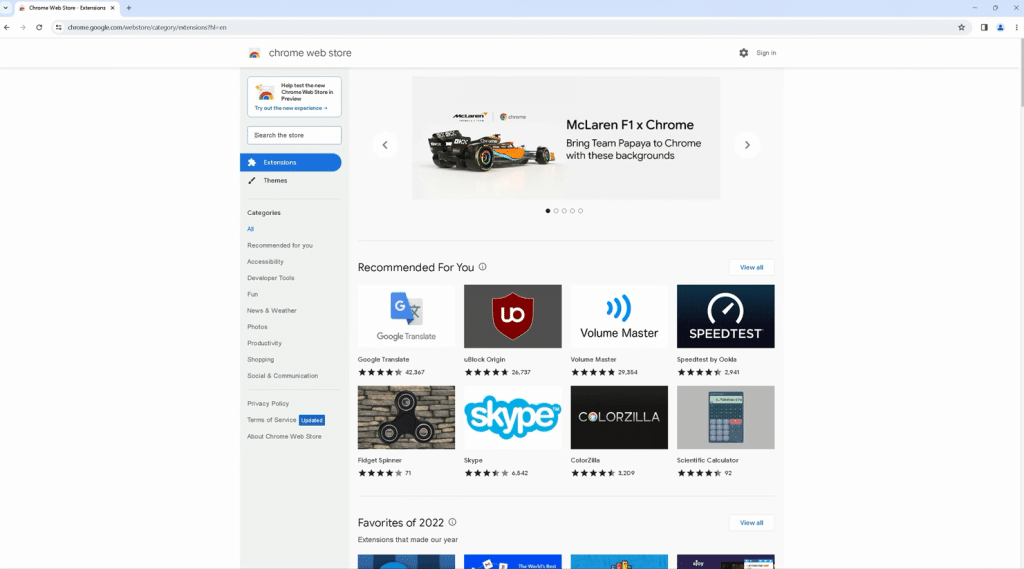Screen dimensions: 1024x569
Task: Click the Chrome Web Store rainbow logo
Action: (x=255, y=53)
